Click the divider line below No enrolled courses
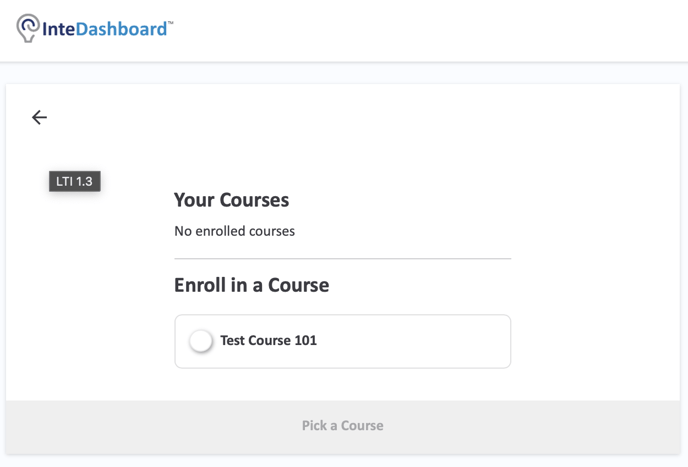Image resolution: width=688 pixels, height=467 pixels. (x=343, y=259)
